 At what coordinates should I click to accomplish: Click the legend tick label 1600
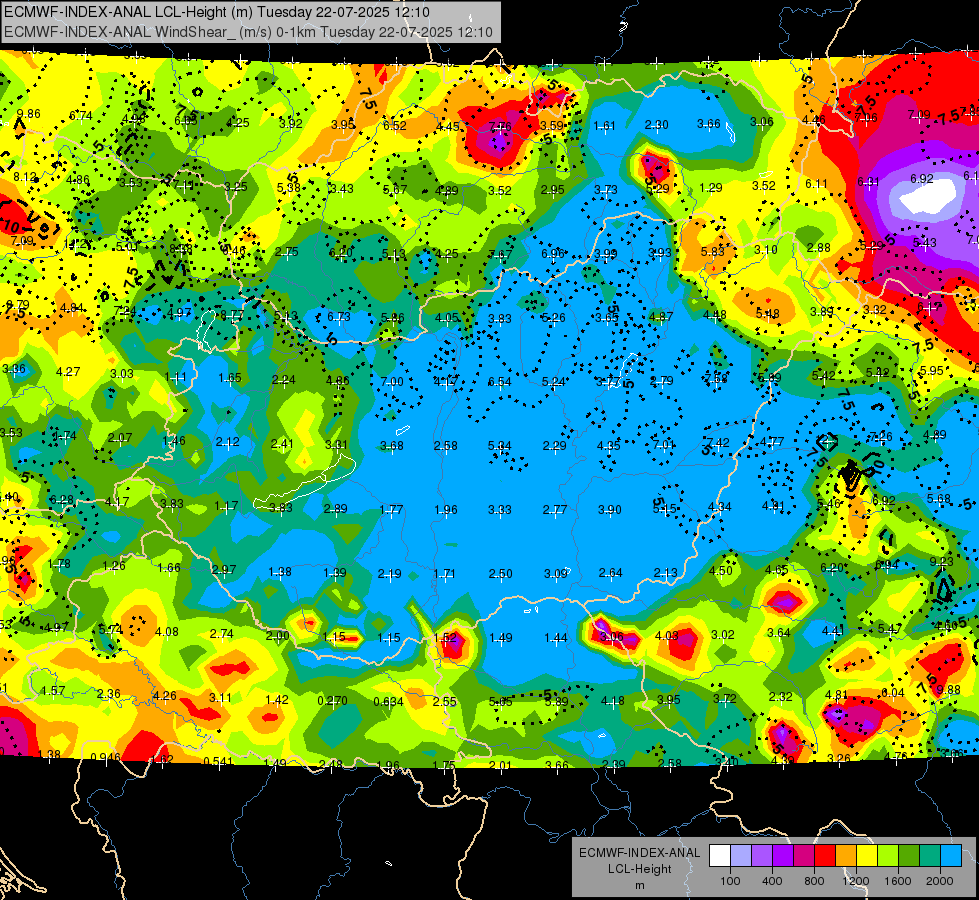point(897,881)
